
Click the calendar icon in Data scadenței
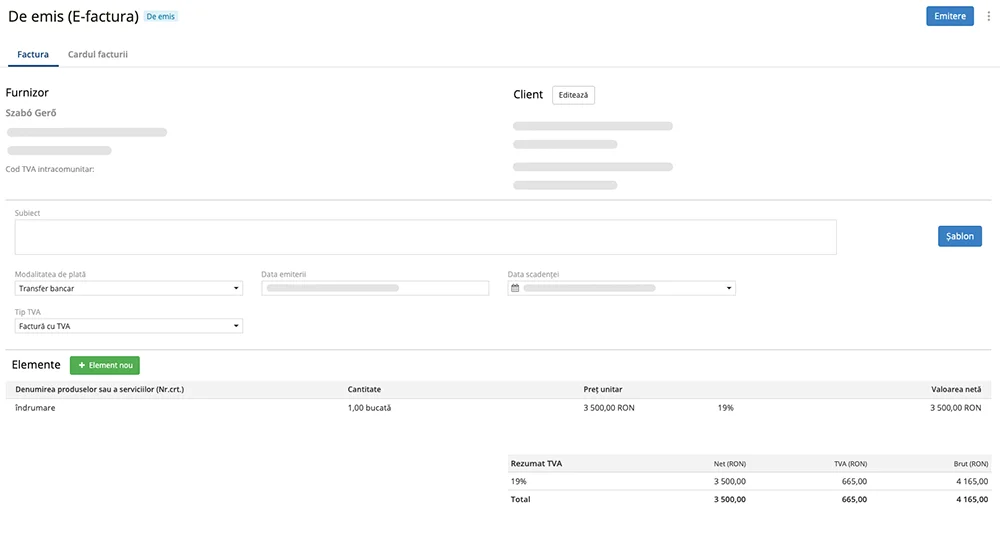[515, 288]
